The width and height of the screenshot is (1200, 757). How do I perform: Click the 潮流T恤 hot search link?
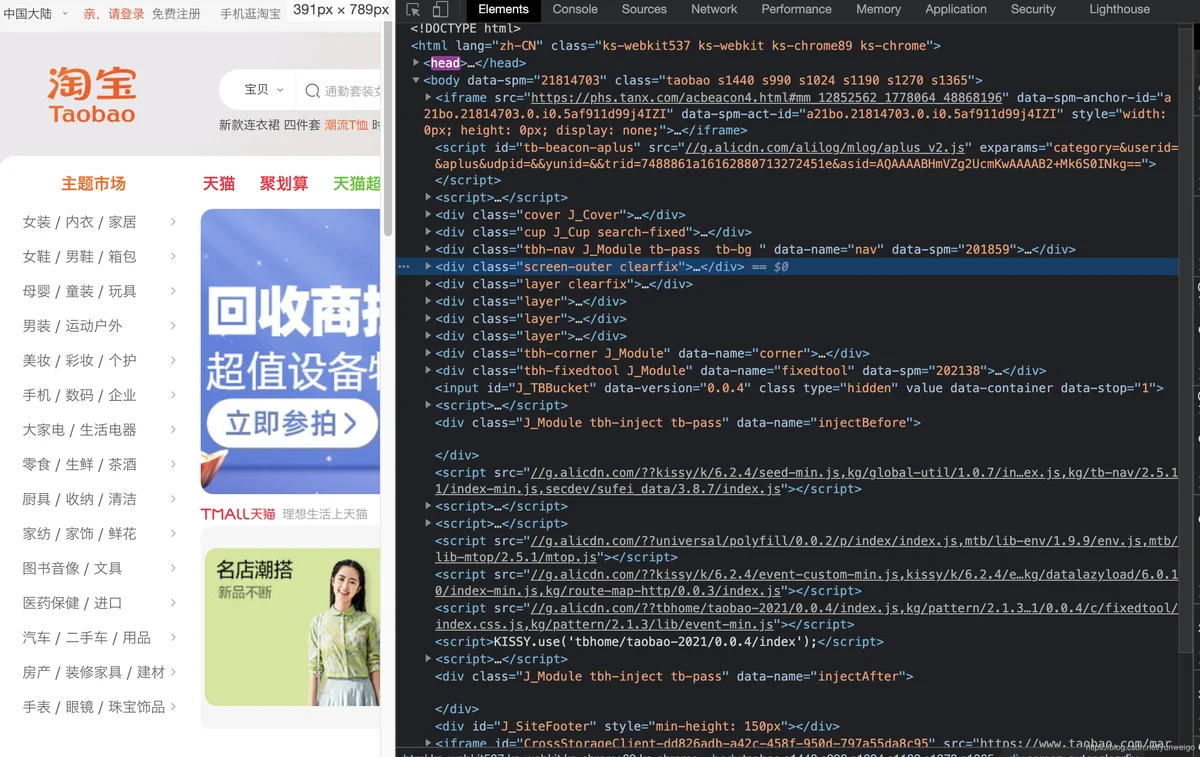[x=346, y=125]
